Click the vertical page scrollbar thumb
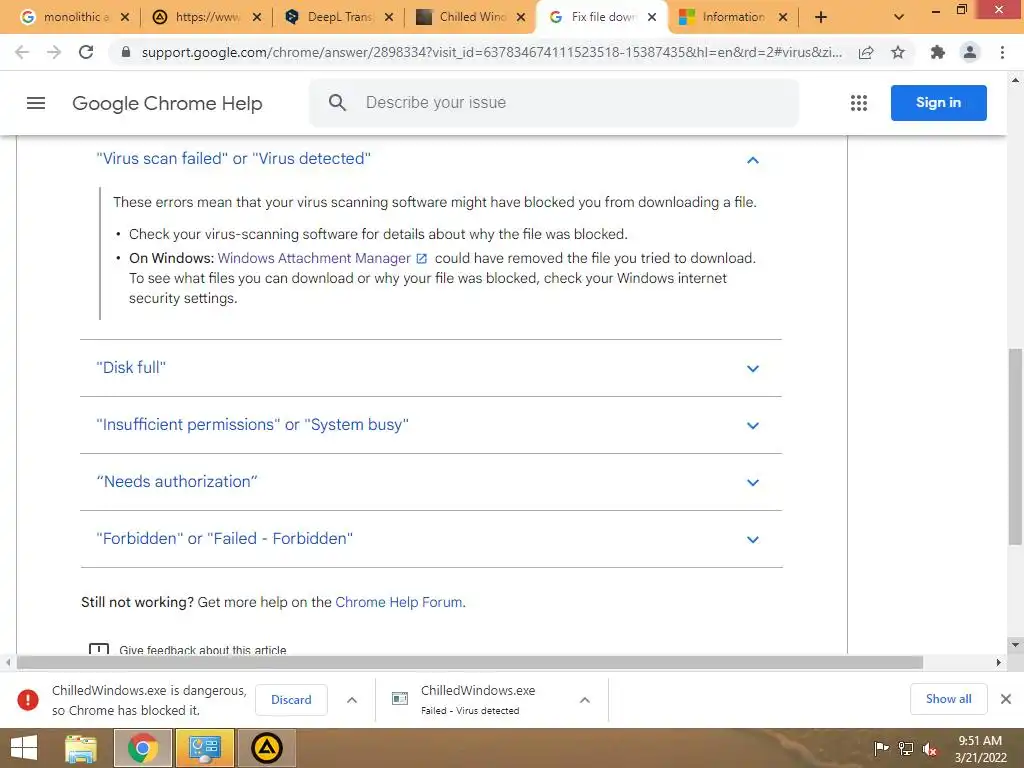 (1015, 447)
